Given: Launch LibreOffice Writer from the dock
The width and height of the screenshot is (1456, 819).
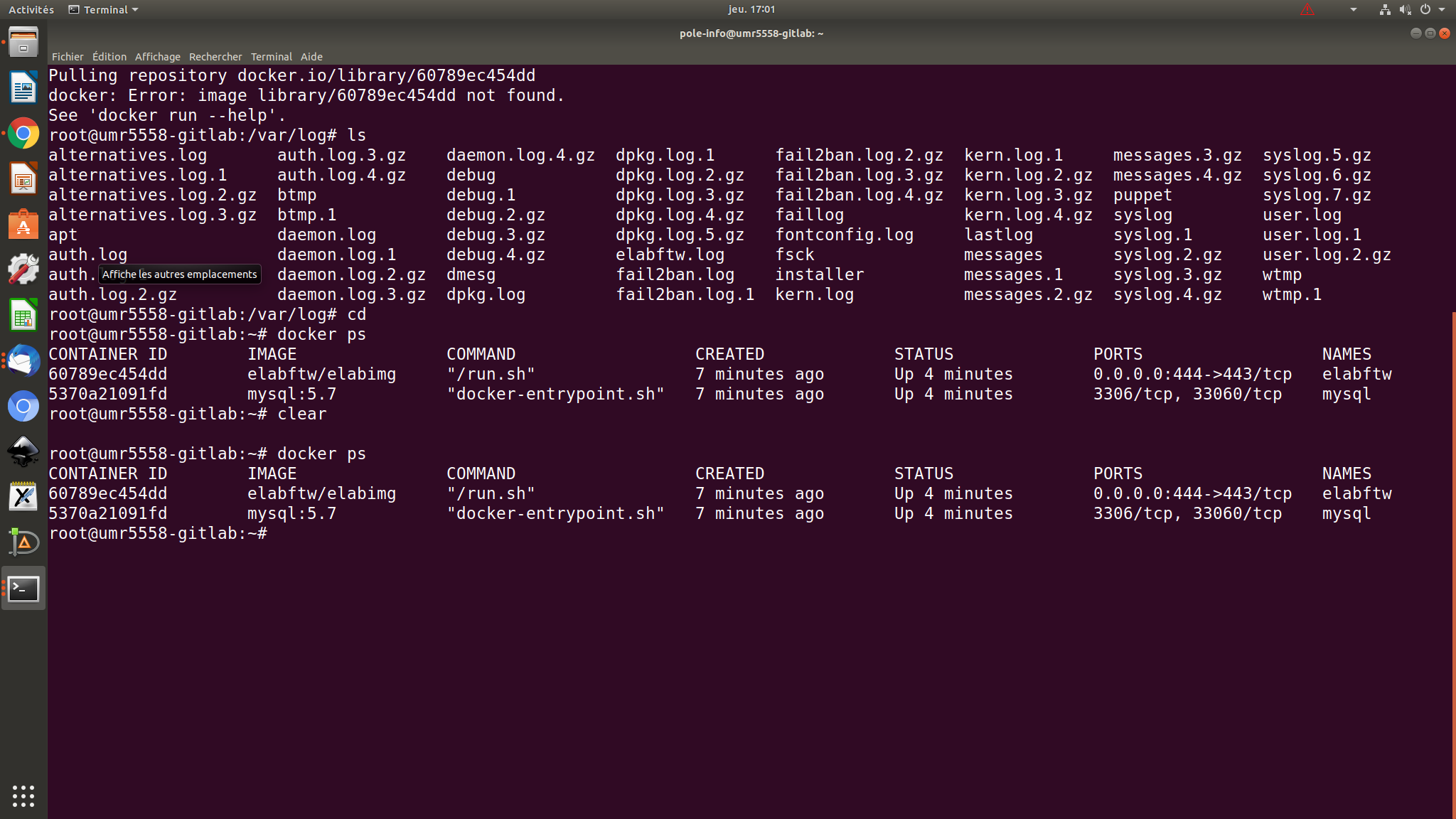Looking at the screenshot, I should pos(23,87).
